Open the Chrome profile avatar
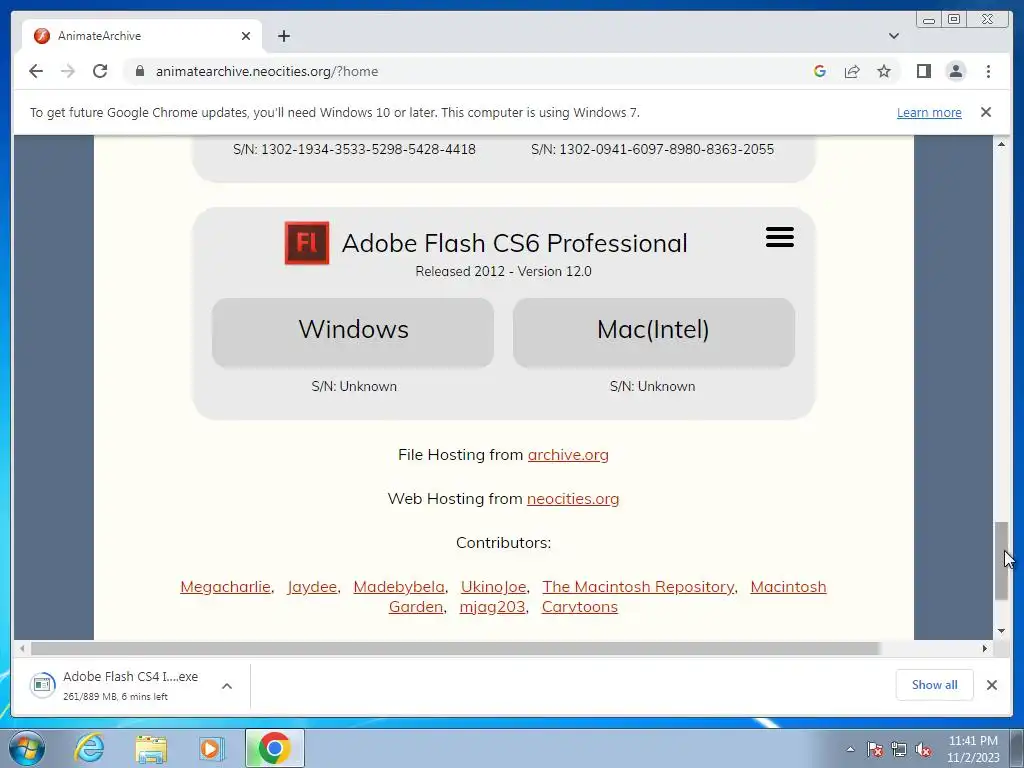This screenshot has width=1024, height=768. pos(955,71)
